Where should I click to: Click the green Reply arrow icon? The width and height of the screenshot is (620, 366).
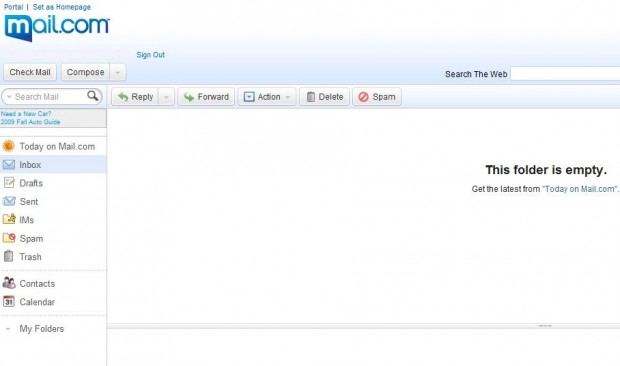pyautogui.click(x=123, y=97)
